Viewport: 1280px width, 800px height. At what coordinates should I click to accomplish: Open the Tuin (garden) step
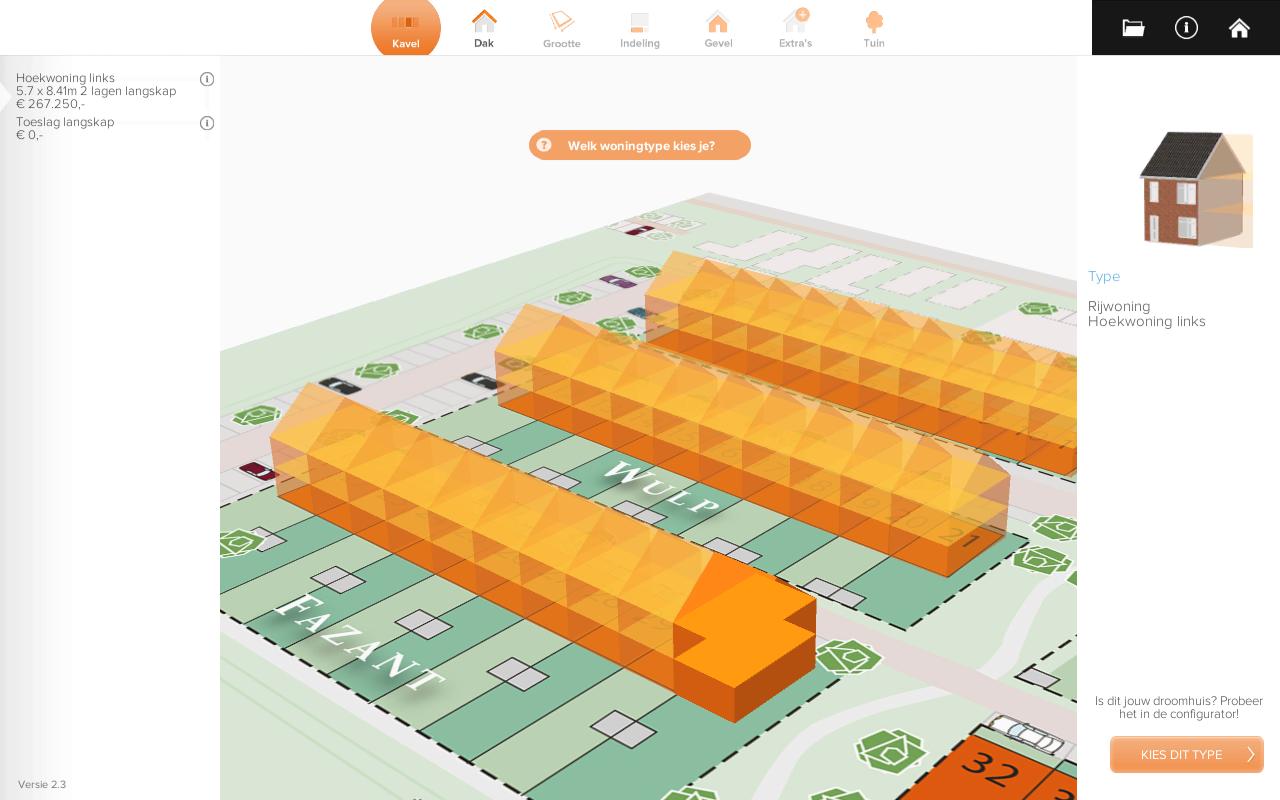[874, 28]
